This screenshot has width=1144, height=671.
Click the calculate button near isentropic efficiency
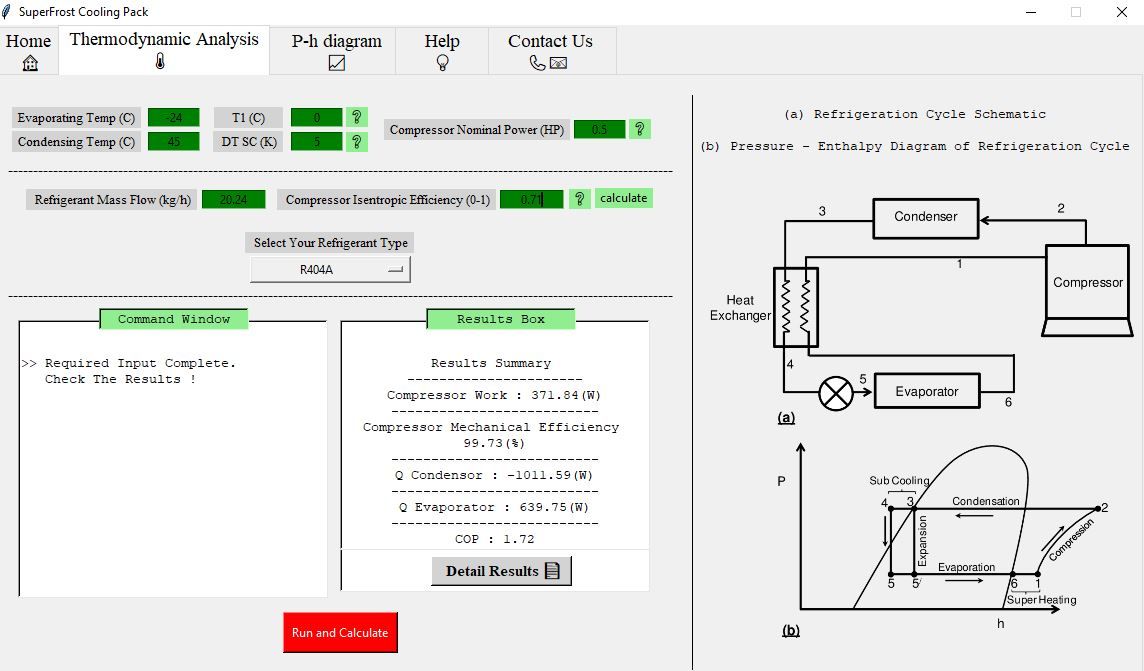[x=623, y=198]
